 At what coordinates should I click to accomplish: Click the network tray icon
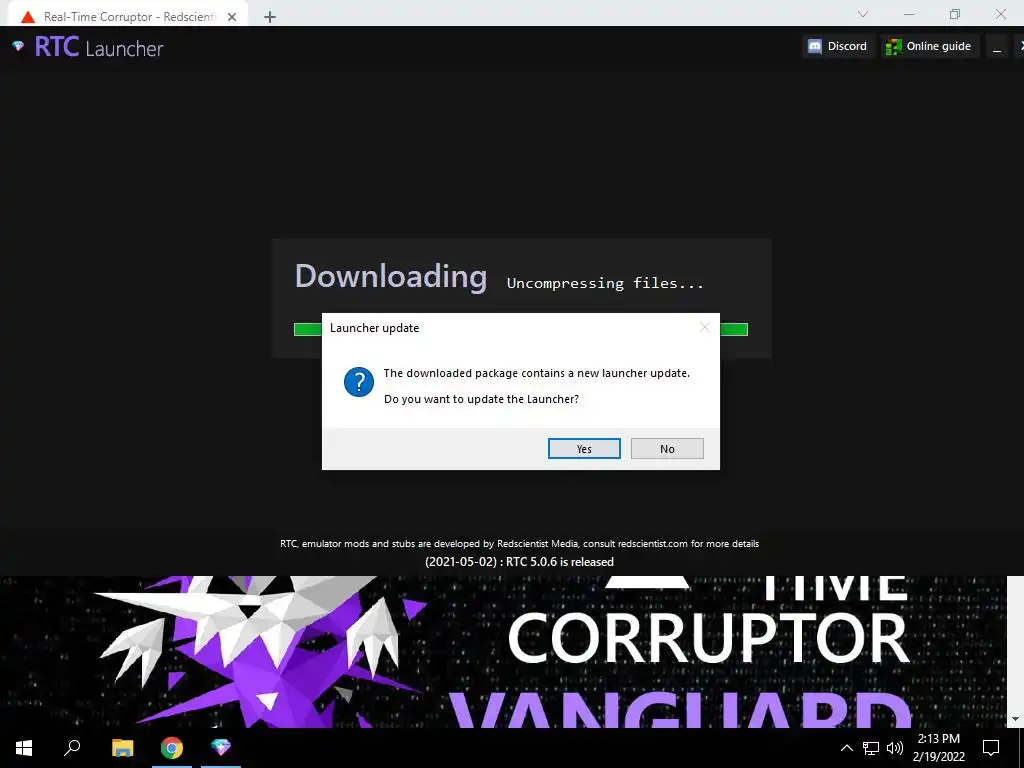[871, 748]
